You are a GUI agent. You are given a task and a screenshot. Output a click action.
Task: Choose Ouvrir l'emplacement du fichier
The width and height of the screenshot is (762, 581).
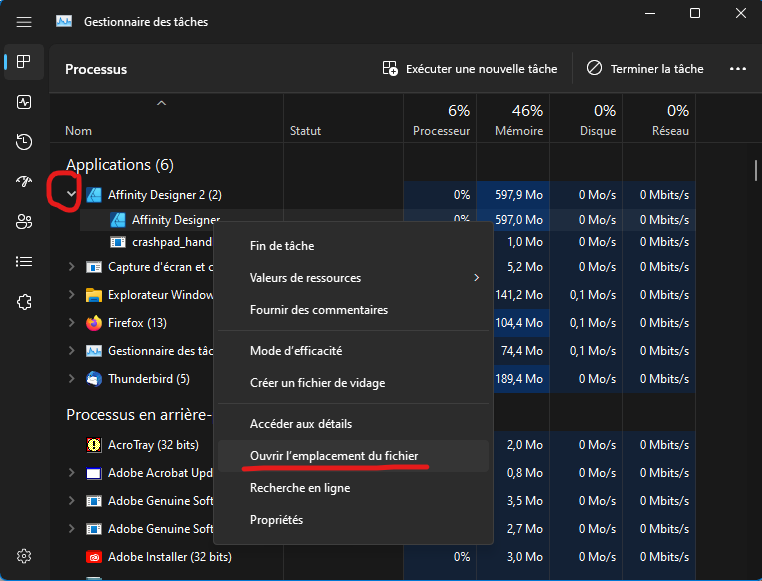353,456
